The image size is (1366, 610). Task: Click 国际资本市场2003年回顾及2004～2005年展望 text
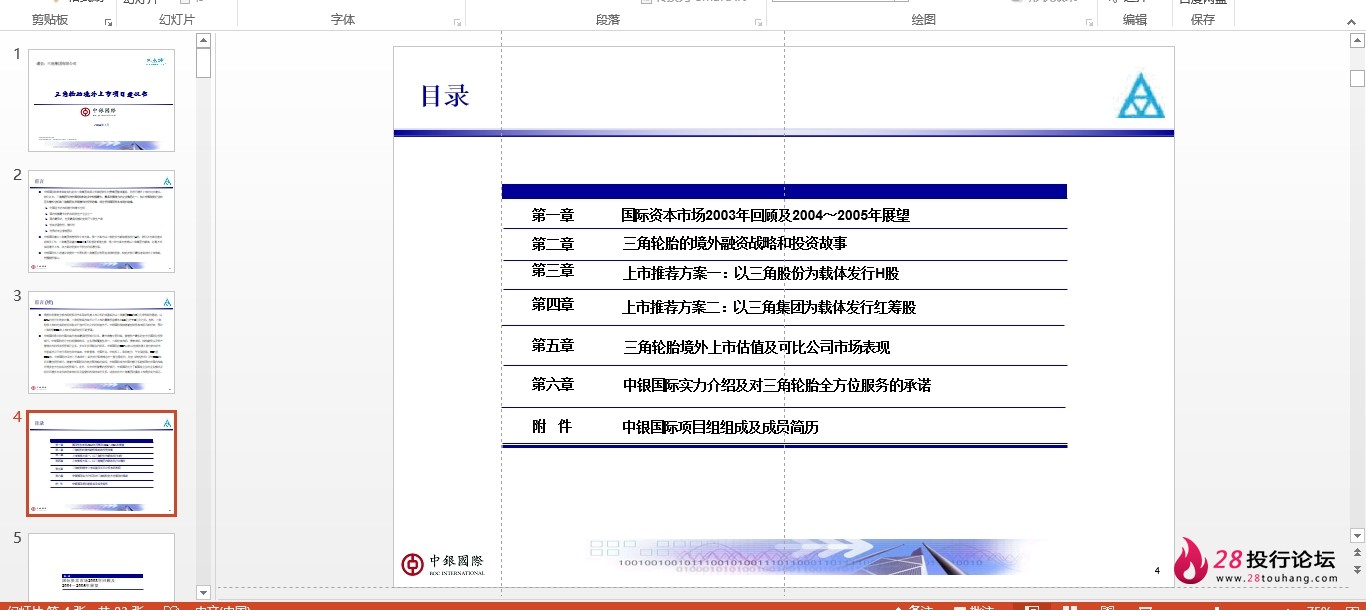tap(766, 215)
